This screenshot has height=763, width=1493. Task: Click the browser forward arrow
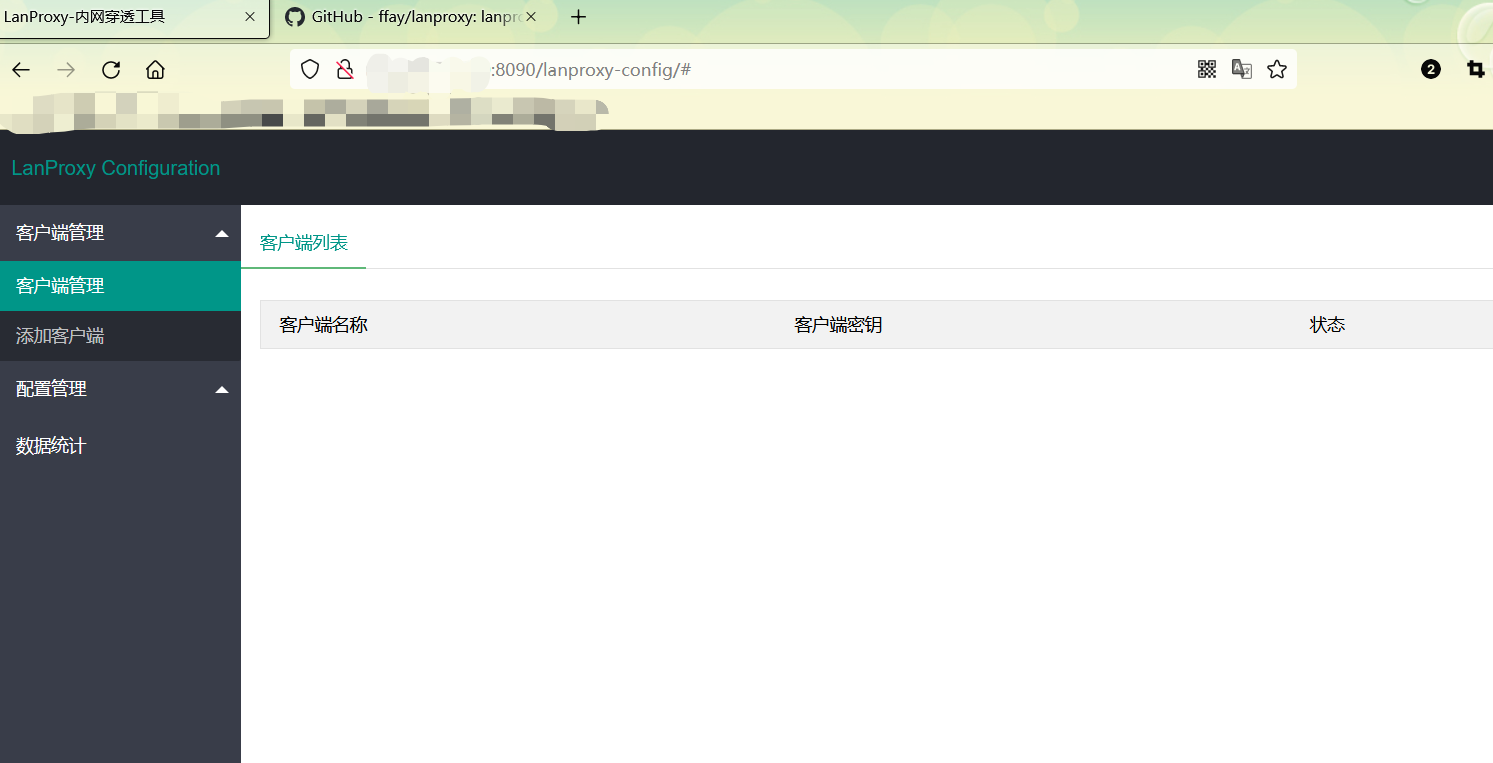66,69
